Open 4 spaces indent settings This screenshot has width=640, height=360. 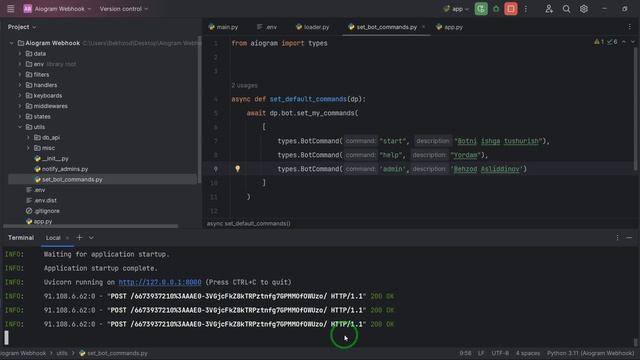(x=528, y=353)
